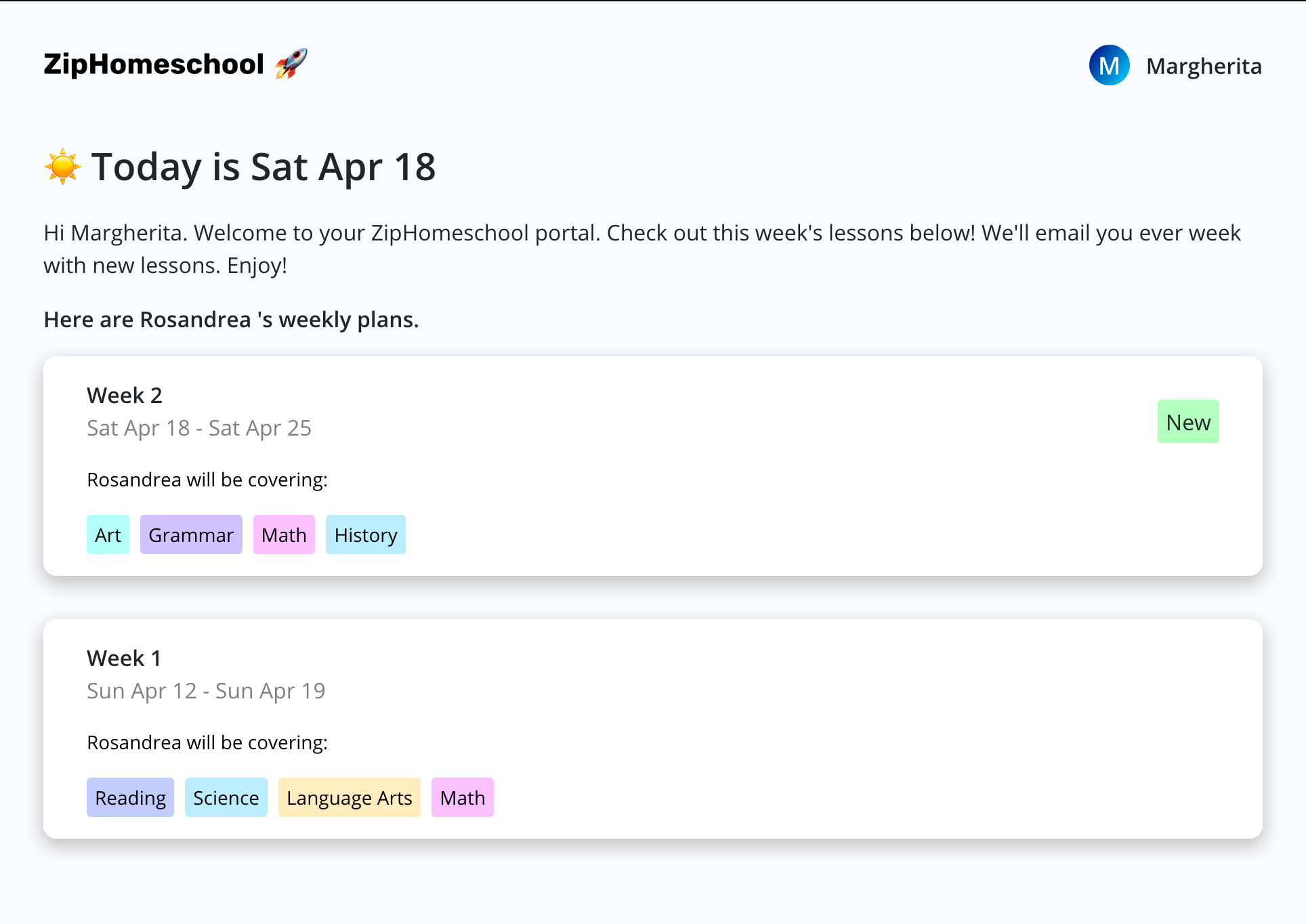Choose the Math tag in Week 2

pyautogui.click(x=284, y=534)
